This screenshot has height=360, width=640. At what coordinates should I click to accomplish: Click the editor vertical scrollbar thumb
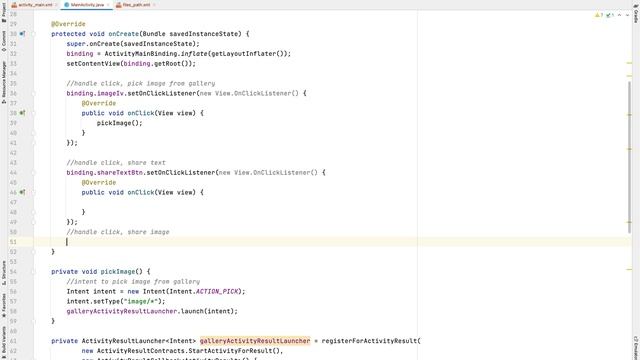[x=629, y=157]
